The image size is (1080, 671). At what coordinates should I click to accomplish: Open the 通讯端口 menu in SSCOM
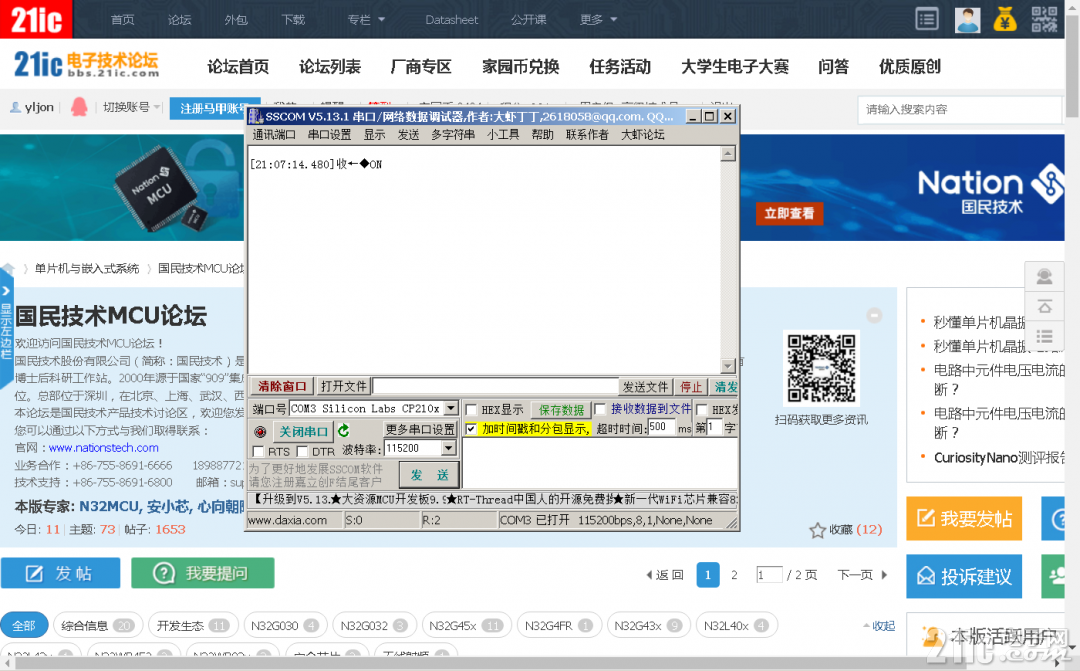click(274, 135)
